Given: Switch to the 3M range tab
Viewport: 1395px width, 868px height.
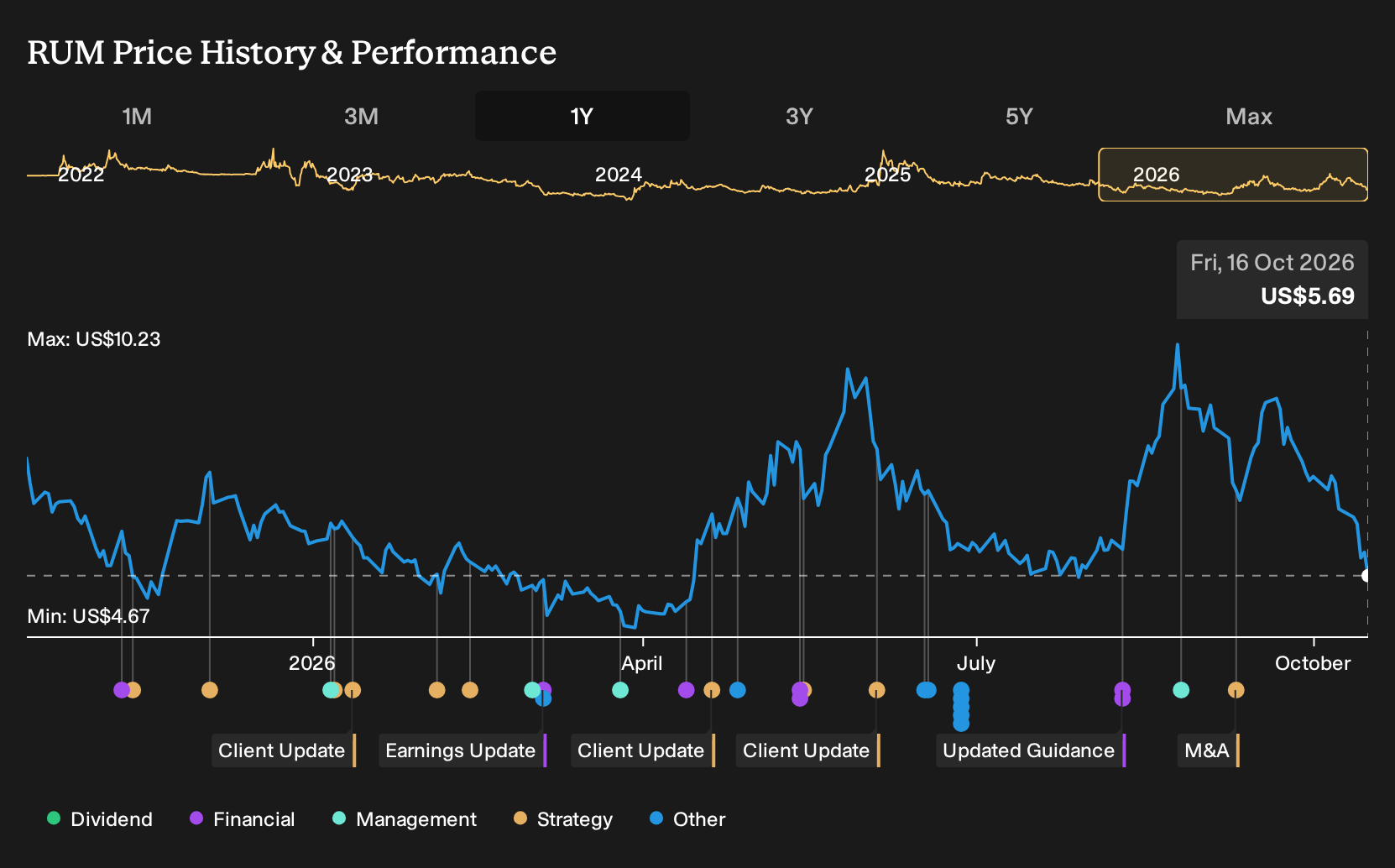Looking at the screenshot, I should click(361, 116).
